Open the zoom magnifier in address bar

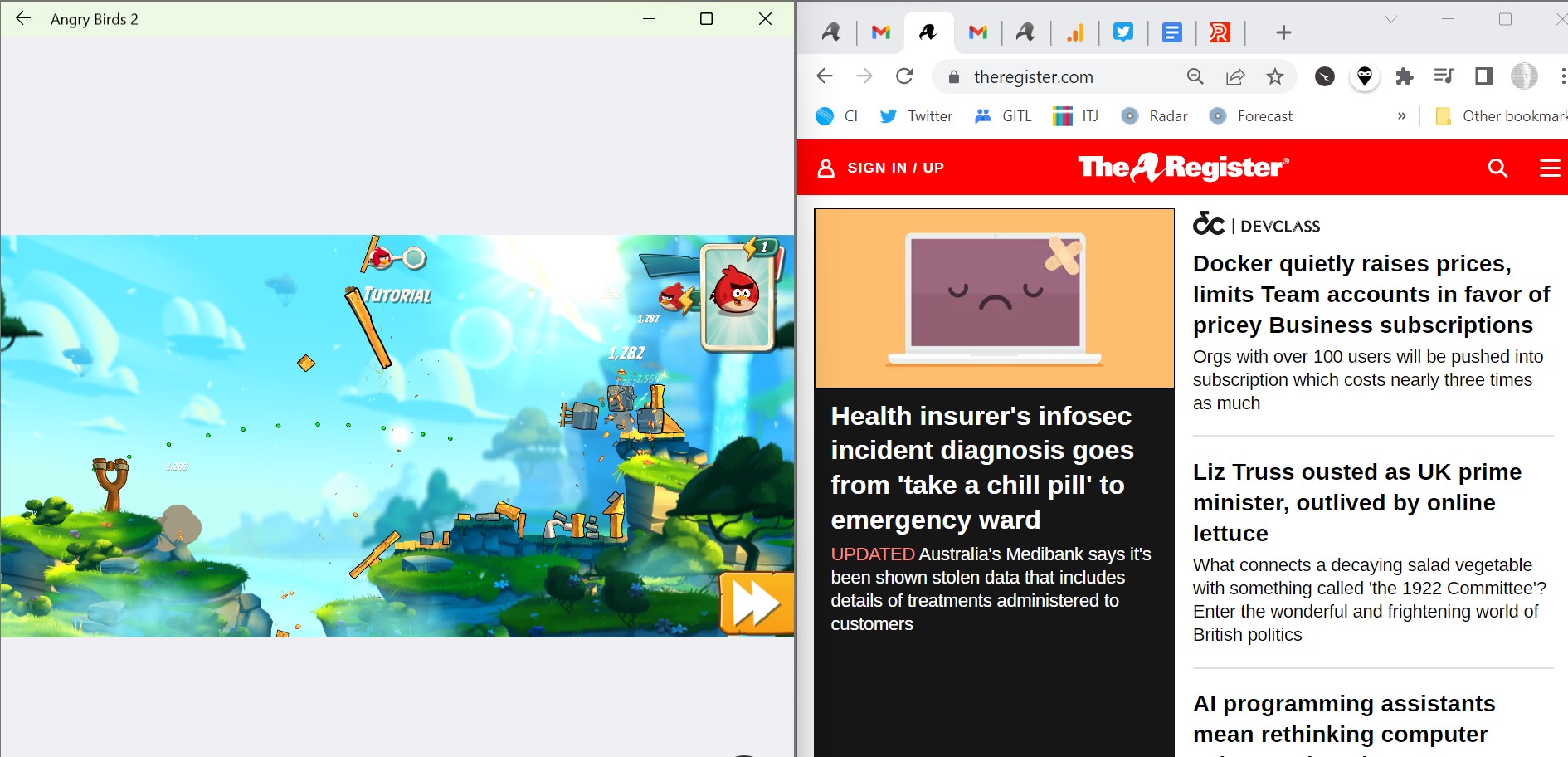(1195, 76)
